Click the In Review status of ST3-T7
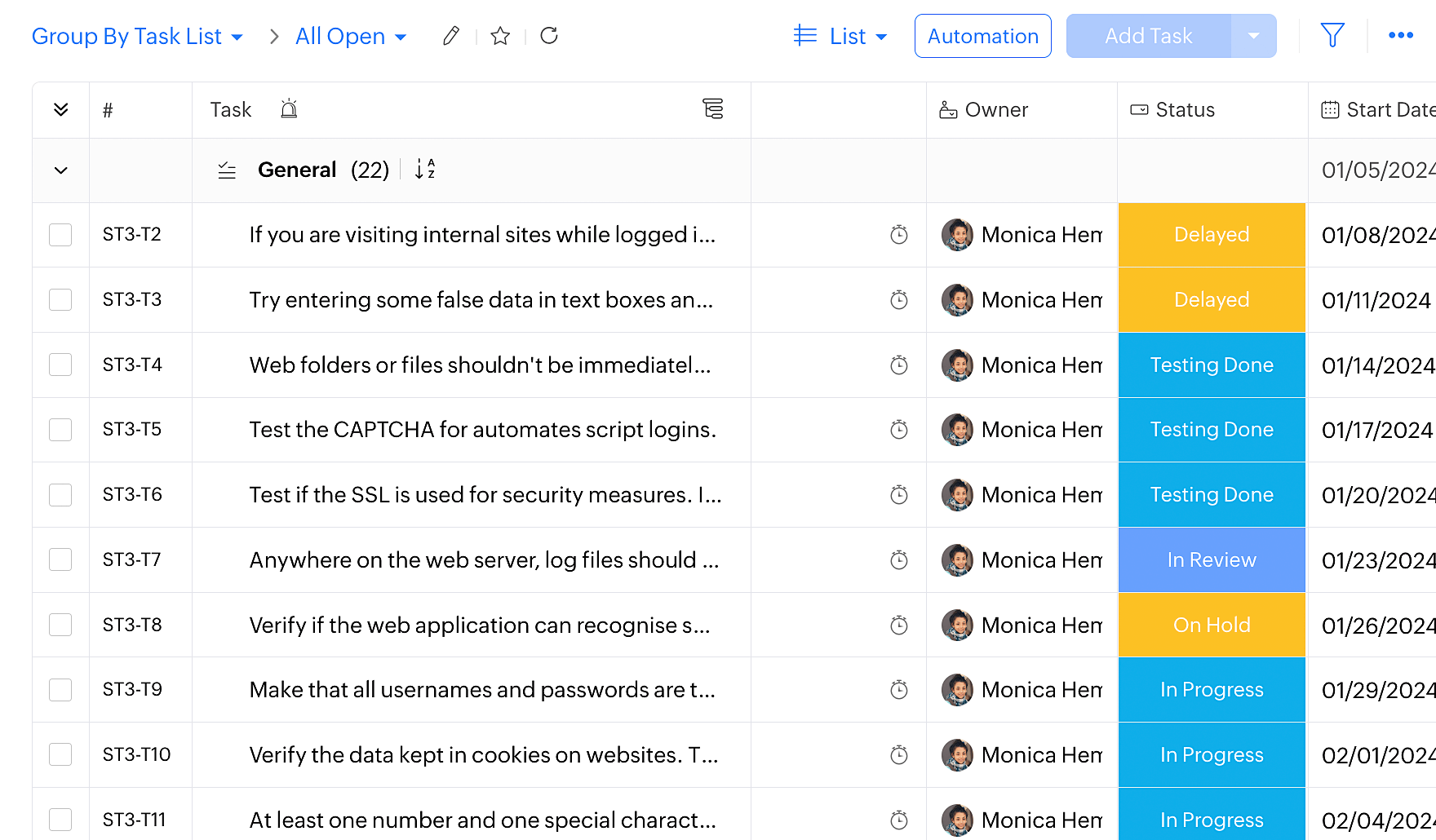This screenshot has height=840, width=1436. coord(1211,560)
